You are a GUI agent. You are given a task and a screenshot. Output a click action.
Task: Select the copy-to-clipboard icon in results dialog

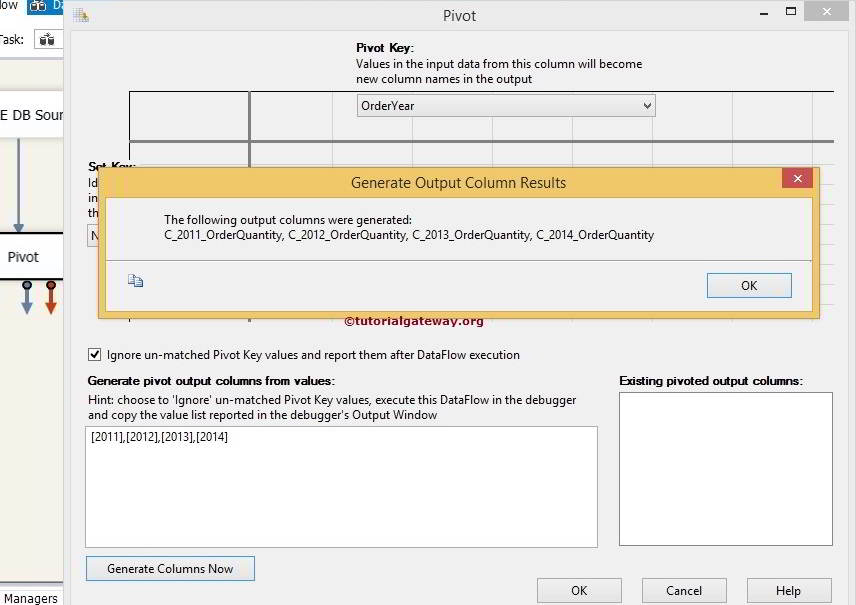(136, 281)
